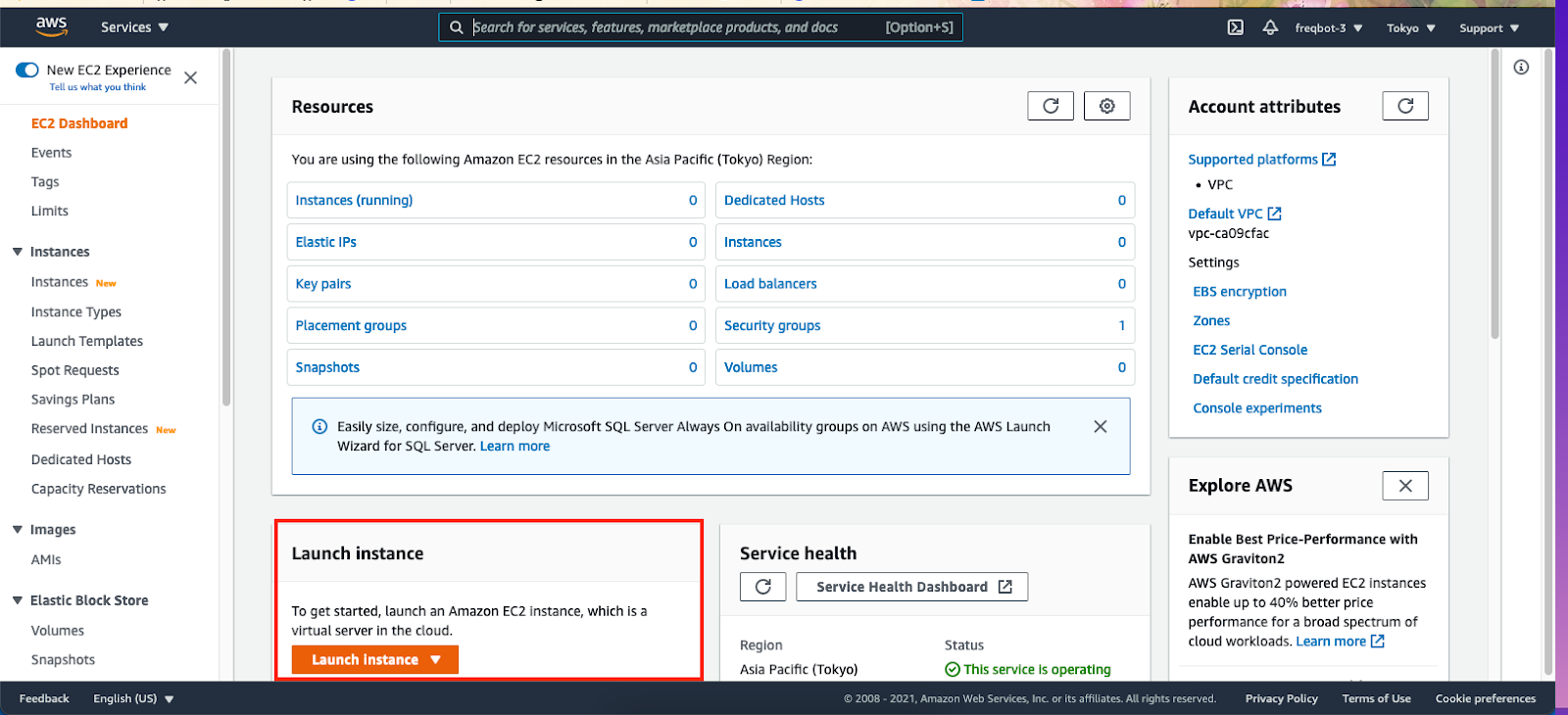Open the freqbot-3 account dropdown
The width and height of the screenshot is (1568, 715).
click(x=1329, y=27)
